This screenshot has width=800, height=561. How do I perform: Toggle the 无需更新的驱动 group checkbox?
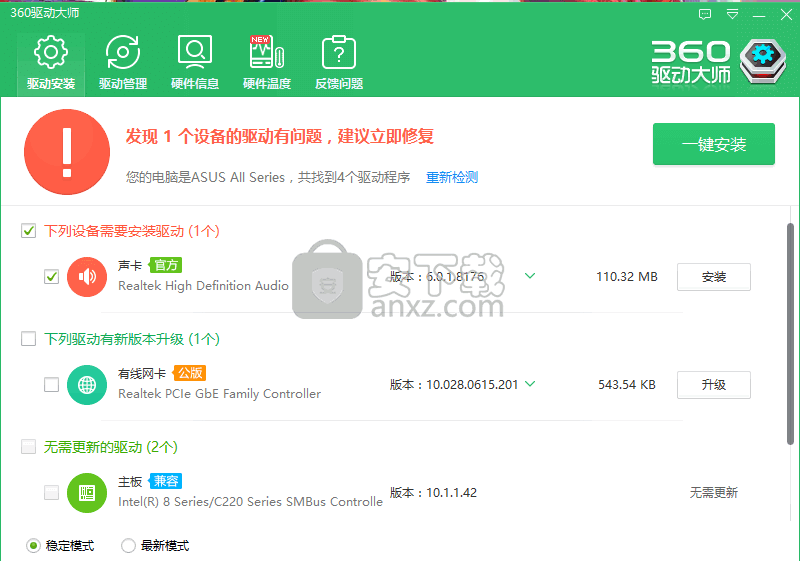coord(29,447)
